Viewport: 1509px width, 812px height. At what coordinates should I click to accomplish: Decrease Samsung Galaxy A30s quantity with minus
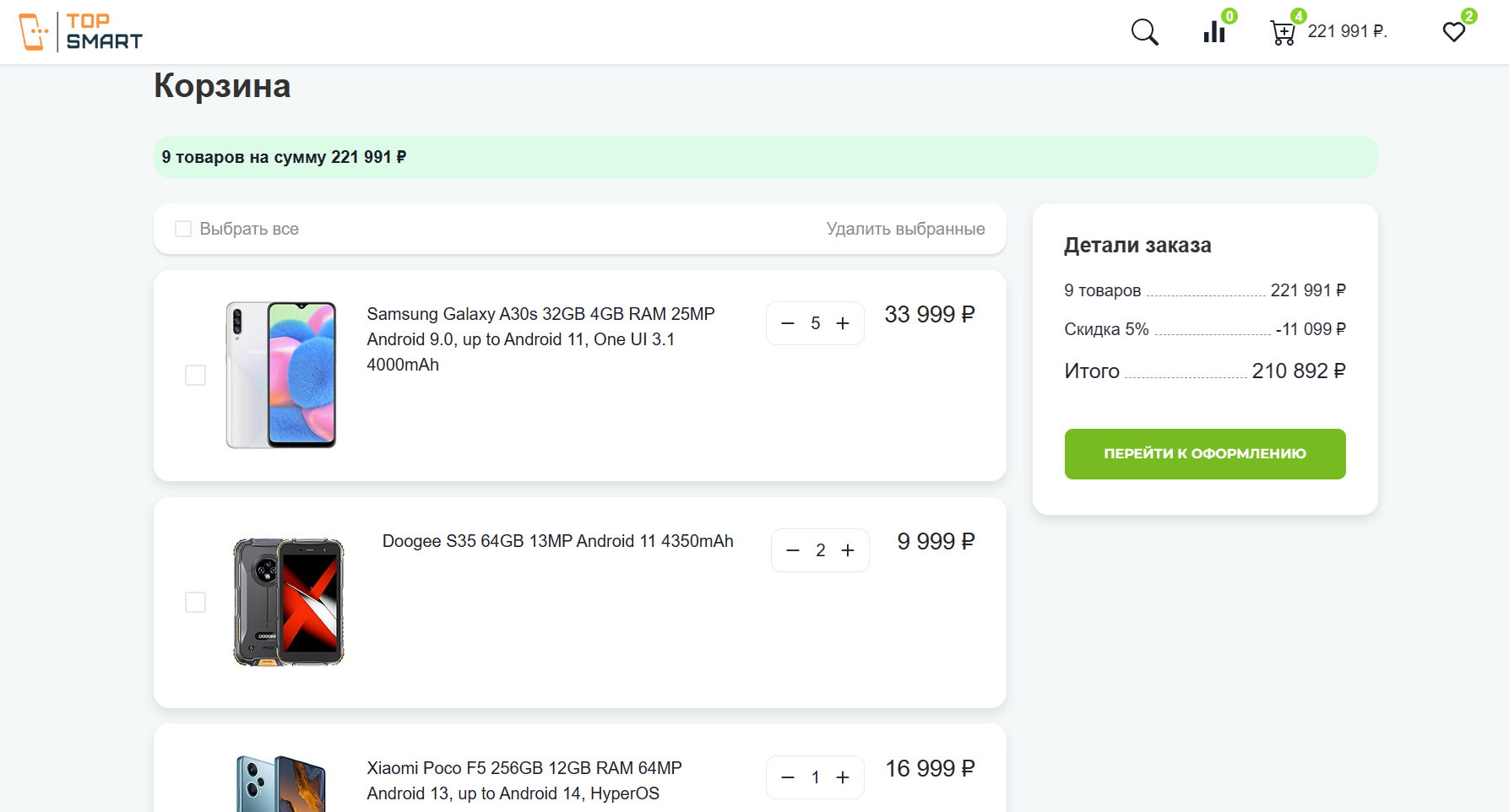coord(788,323)
